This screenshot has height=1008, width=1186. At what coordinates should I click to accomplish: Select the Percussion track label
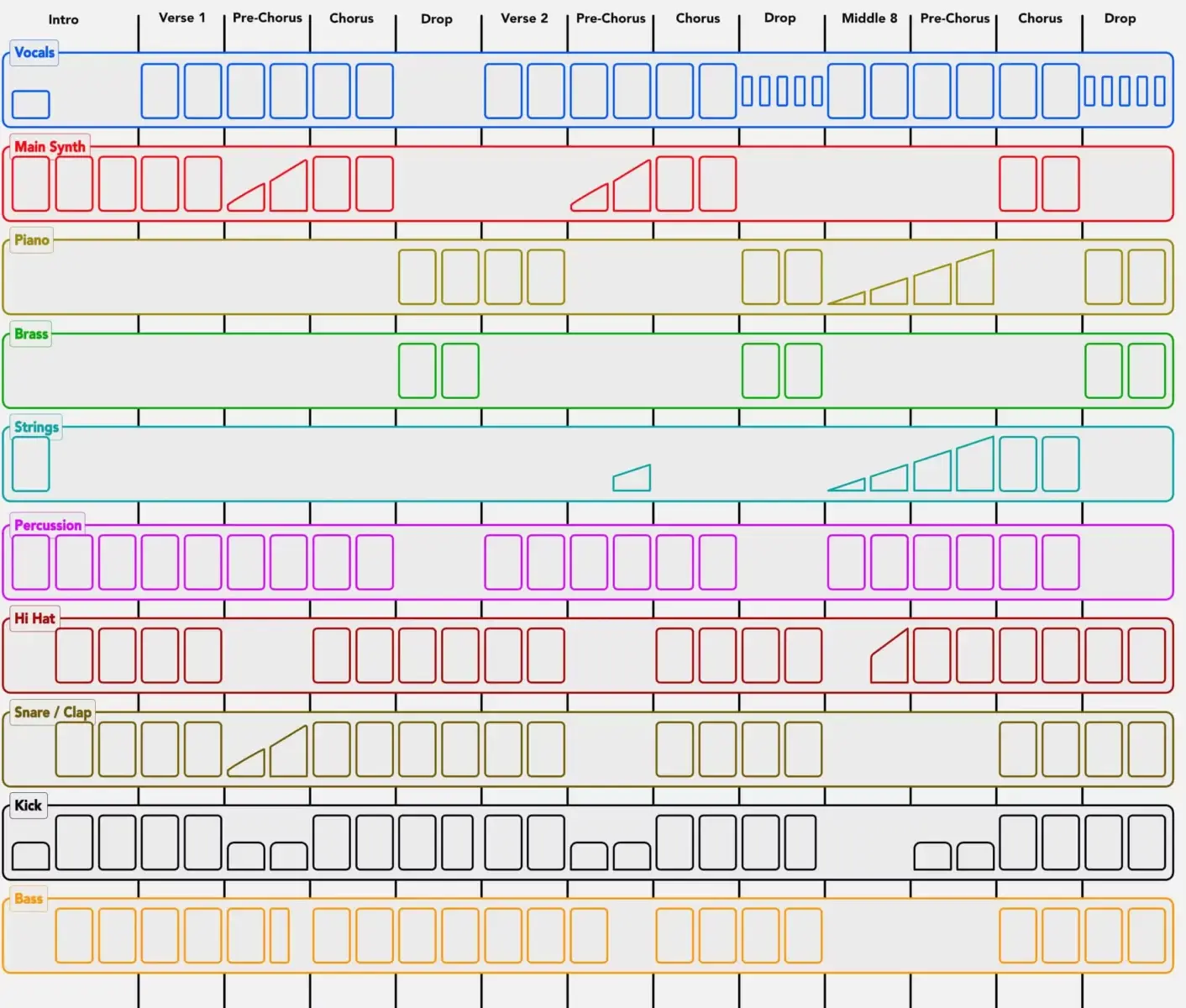click(48, 525)
